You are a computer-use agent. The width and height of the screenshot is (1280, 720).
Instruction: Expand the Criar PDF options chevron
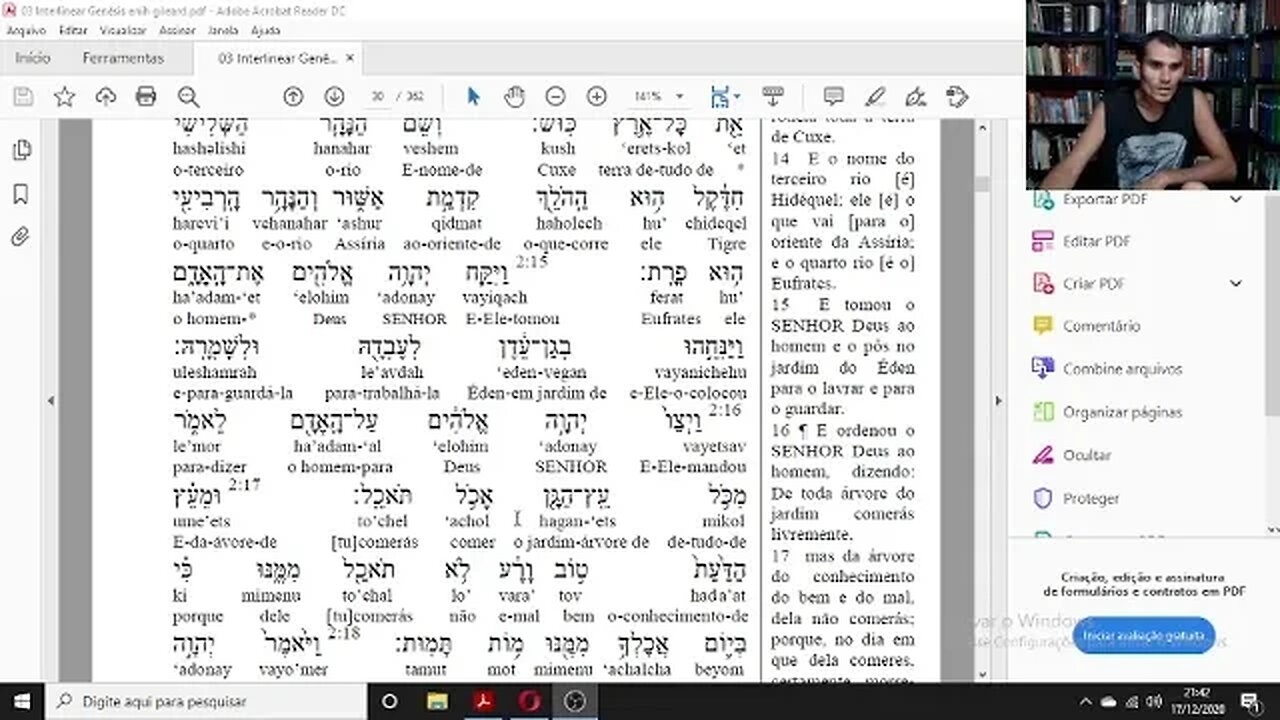tap(1235, 284)
